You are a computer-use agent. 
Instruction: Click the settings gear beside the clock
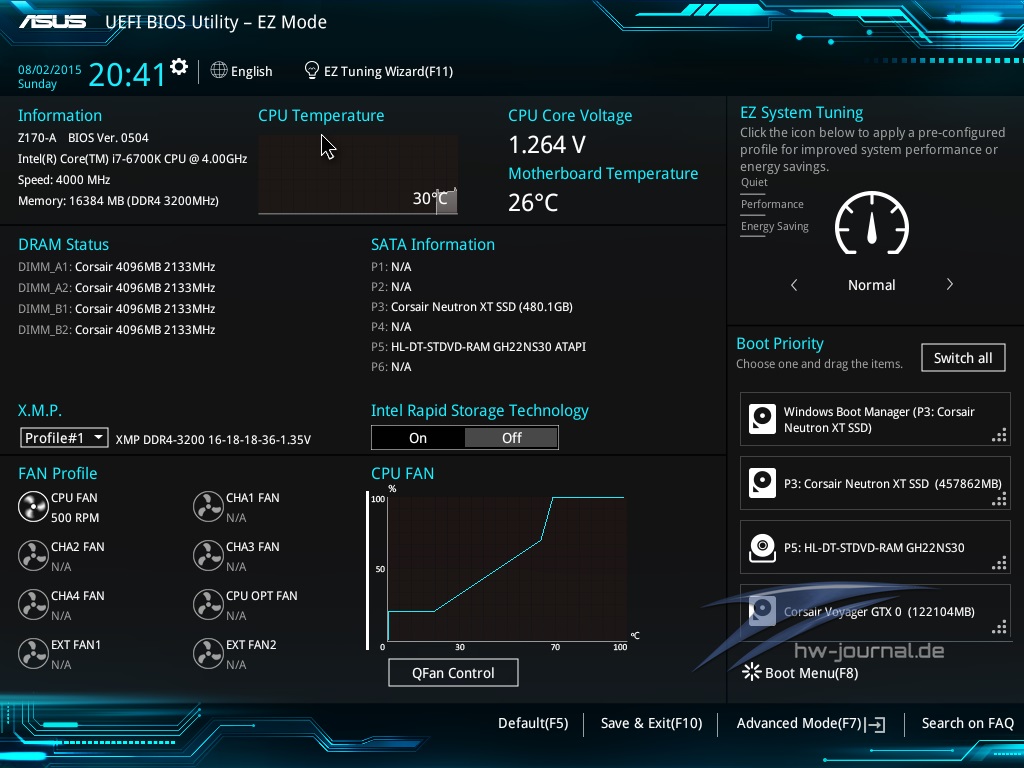pyautogui.click(x=179, y=67)
